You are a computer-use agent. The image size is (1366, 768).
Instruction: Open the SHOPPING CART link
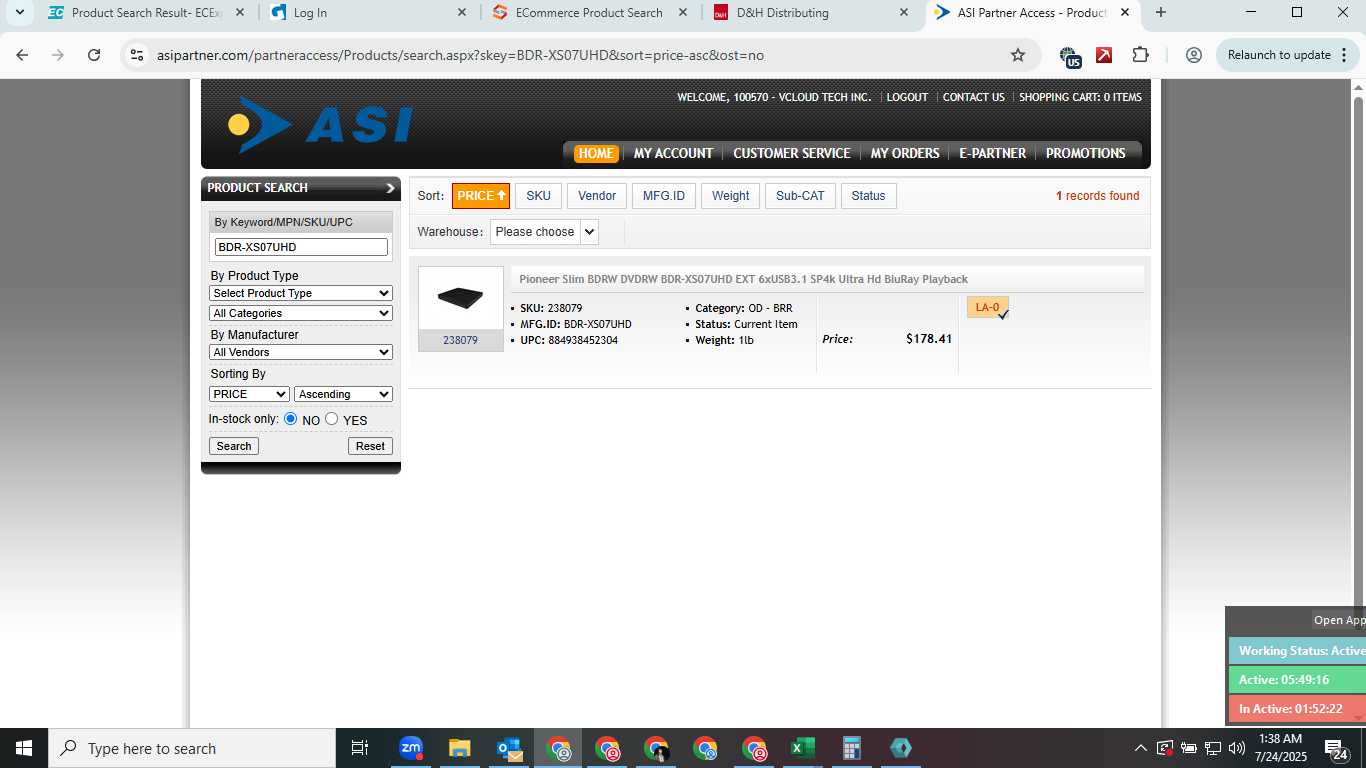coord(1080,97)
